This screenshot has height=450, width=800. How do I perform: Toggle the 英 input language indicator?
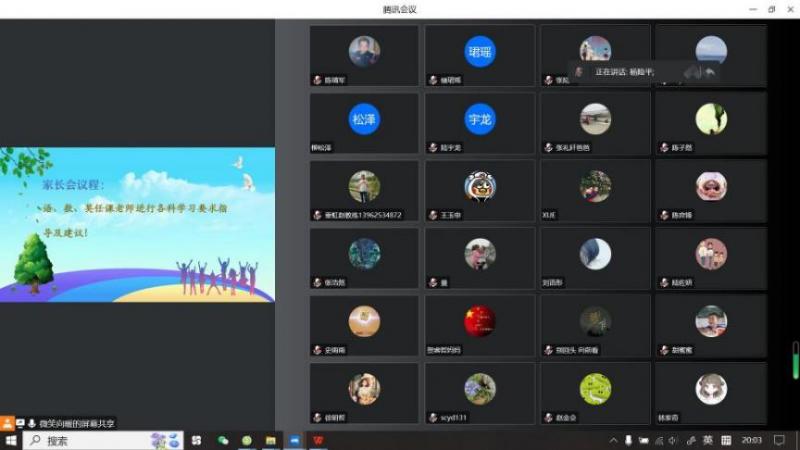pos(707,440)
